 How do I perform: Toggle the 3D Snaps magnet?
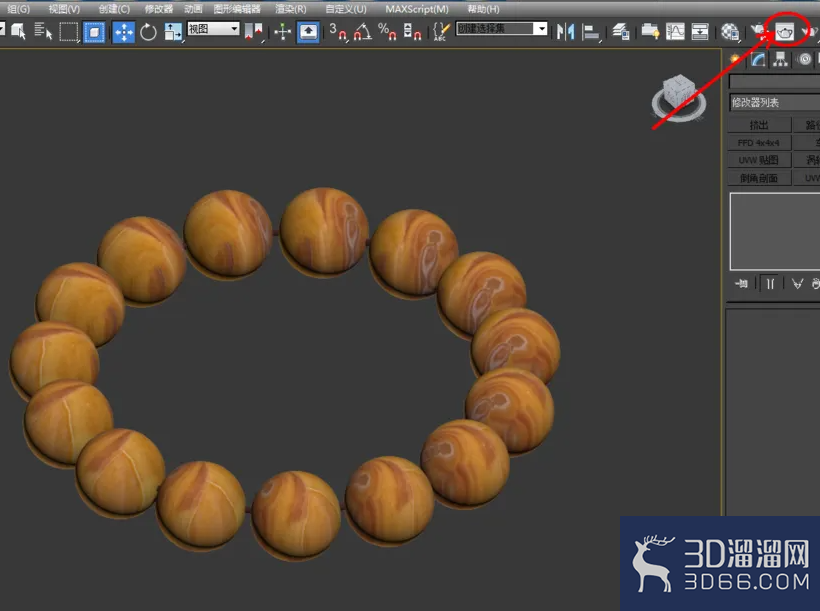pos(338,31)
